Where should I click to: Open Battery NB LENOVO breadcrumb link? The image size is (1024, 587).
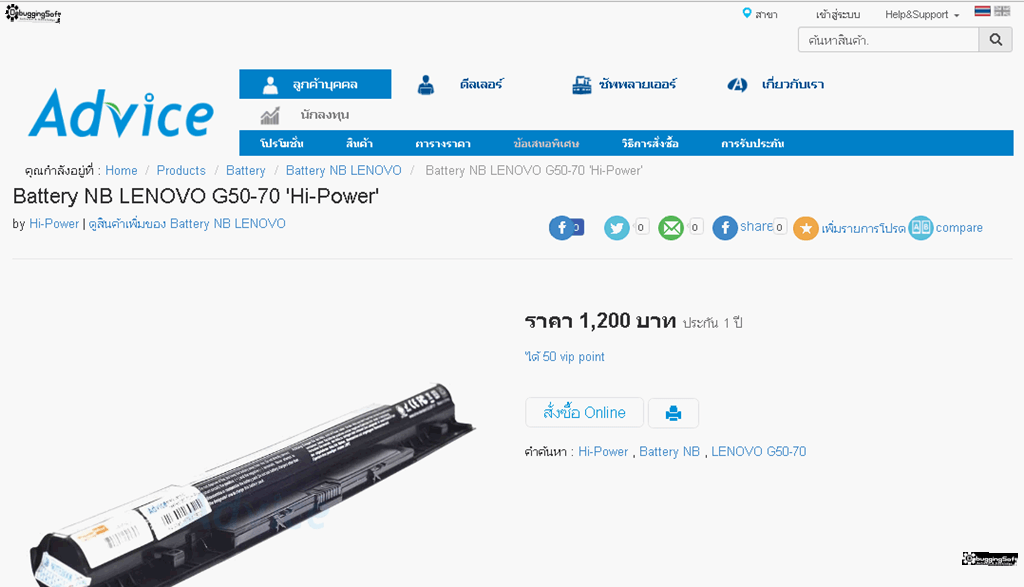[344, 170]
